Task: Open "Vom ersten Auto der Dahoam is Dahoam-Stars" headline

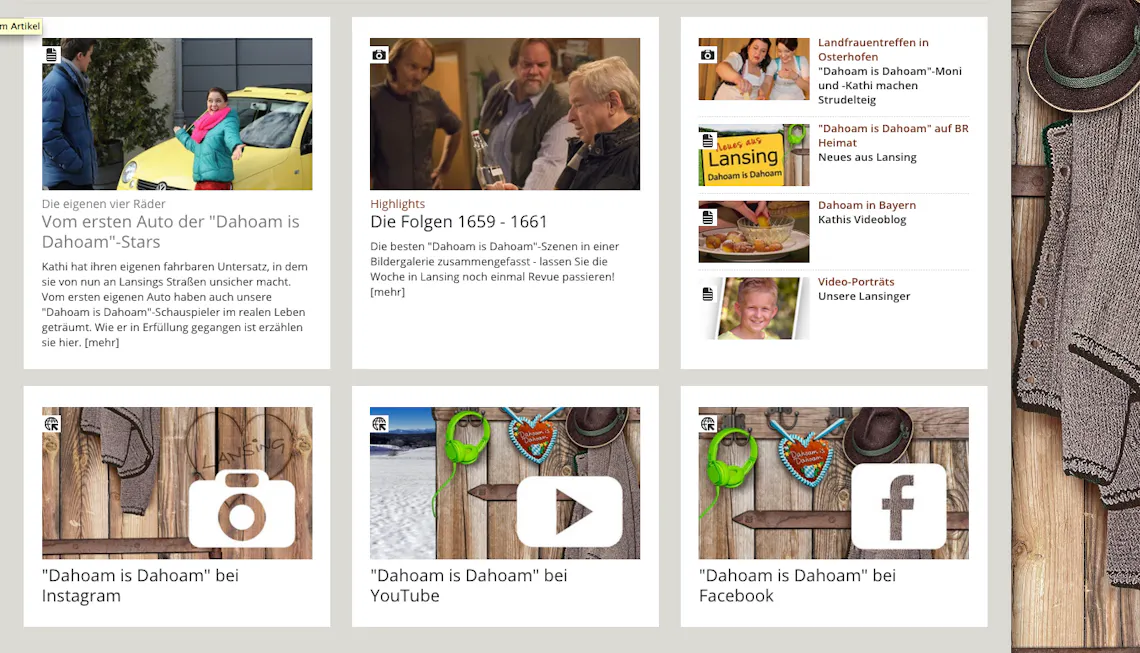Action: click(x=170, y=231)
